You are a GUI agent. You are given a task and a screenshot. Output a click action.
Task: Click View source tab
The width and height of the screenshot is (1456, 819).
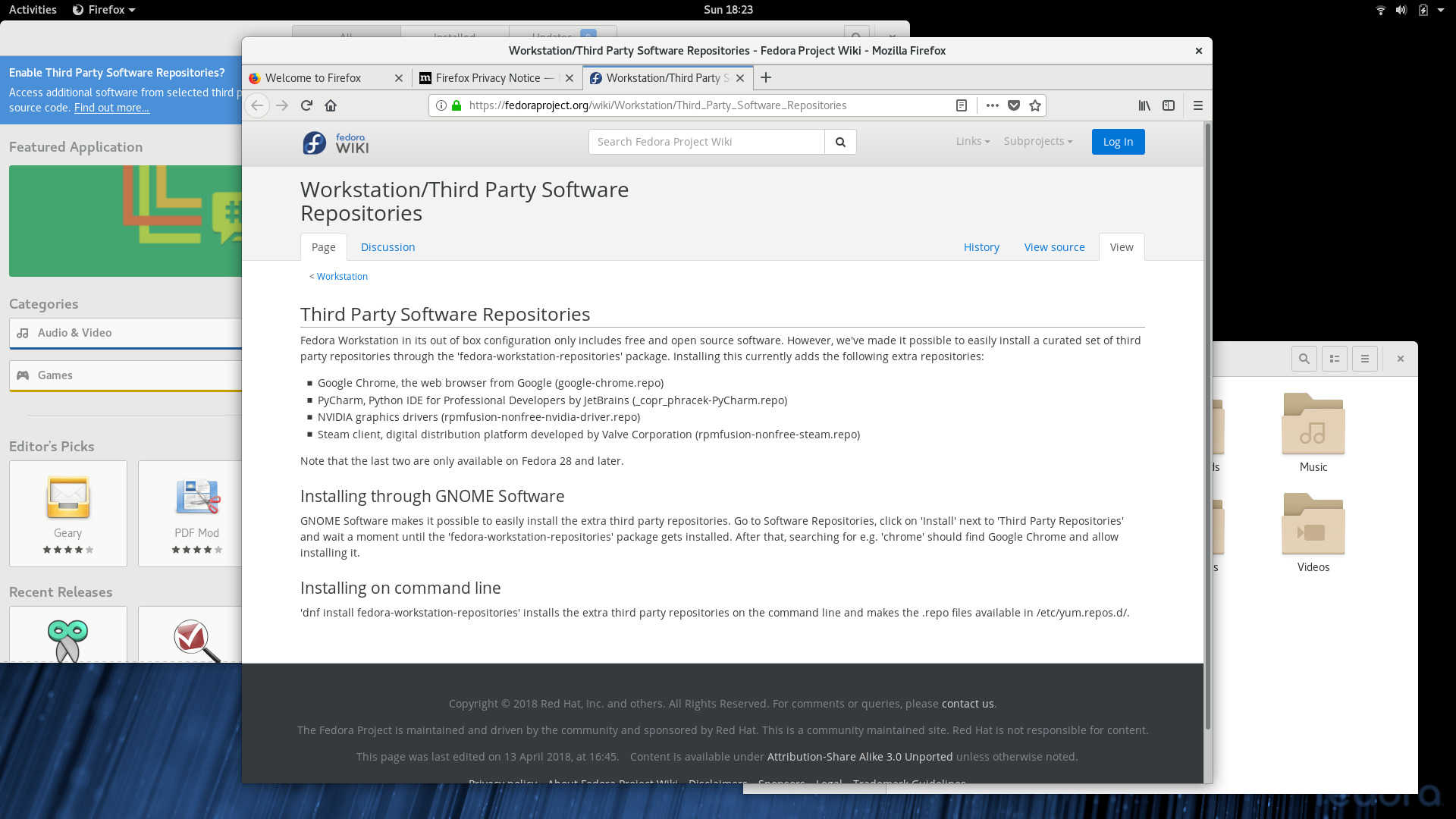pyautogui.click(x=1054, y=247)
